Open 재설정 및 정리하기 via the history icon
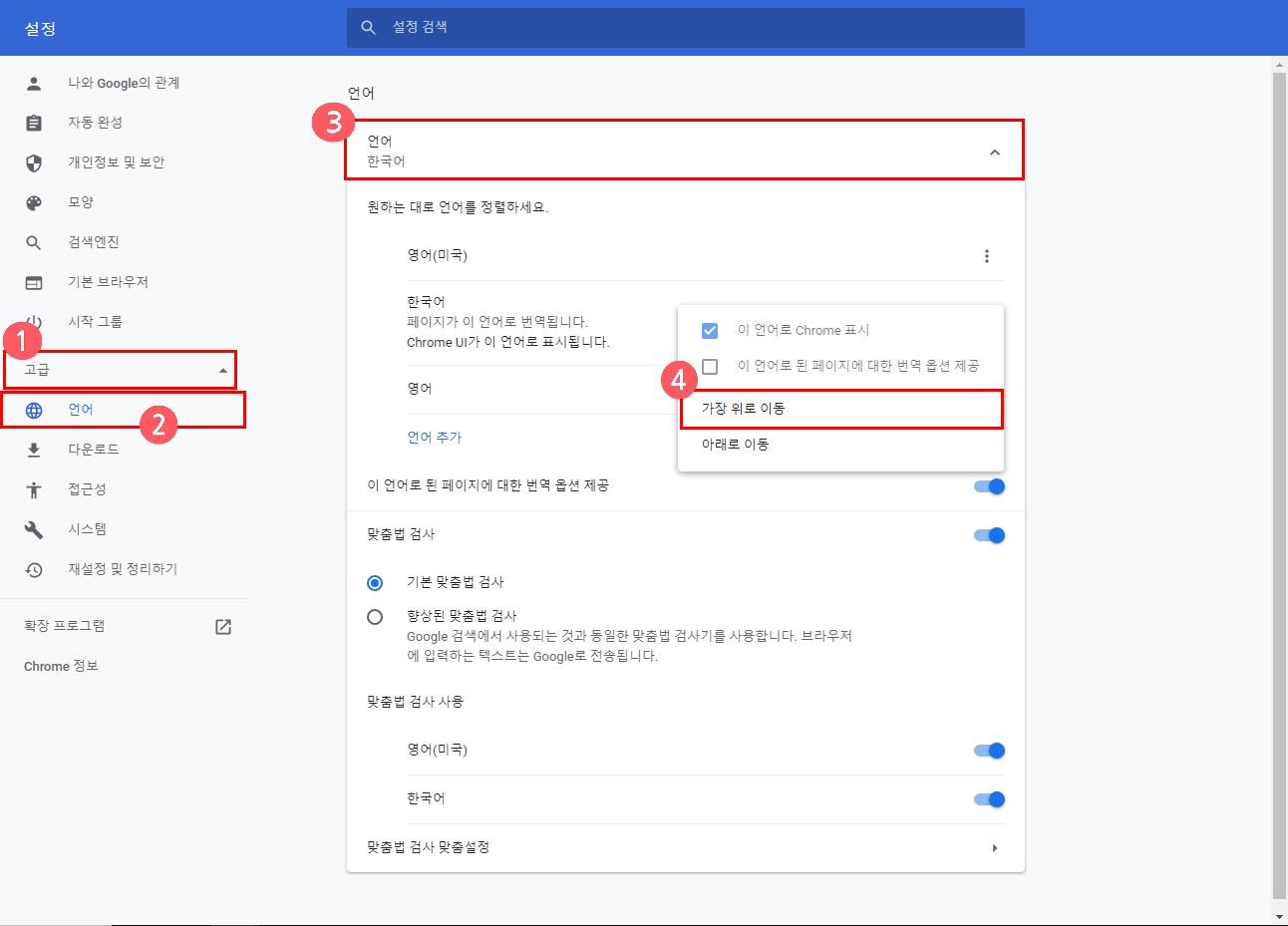The image size is (1288, 926). [32, 568]
